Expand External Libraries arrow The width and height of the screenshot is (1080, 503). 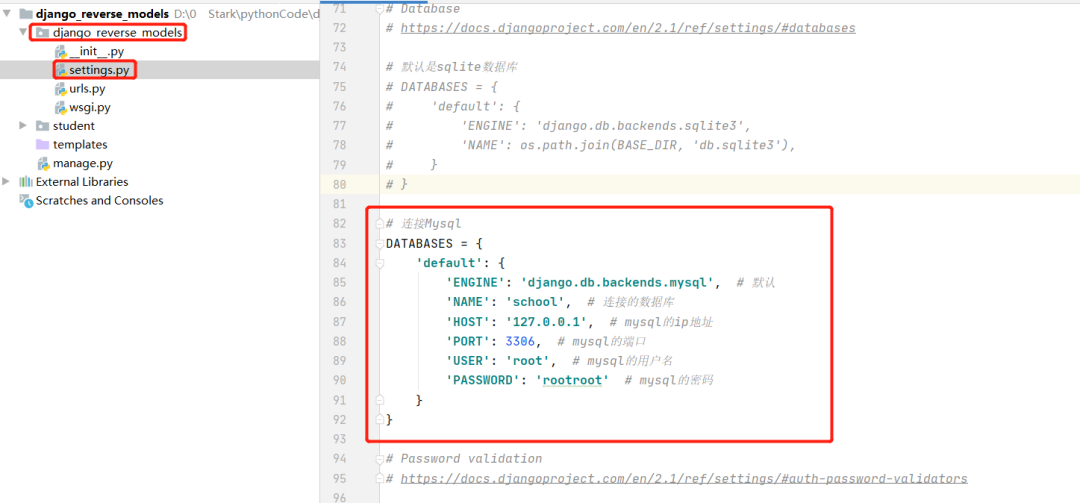(7, 181)
